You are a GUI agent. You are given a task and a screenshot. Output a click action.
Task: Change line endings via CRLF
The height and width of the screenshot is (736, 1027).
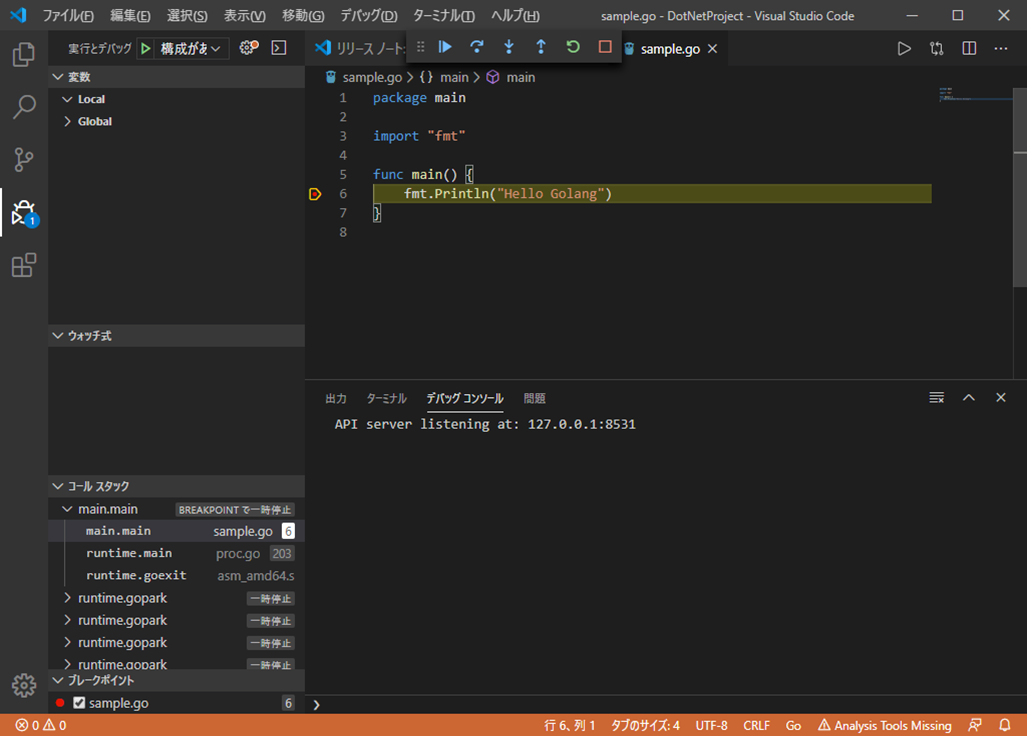756,725
